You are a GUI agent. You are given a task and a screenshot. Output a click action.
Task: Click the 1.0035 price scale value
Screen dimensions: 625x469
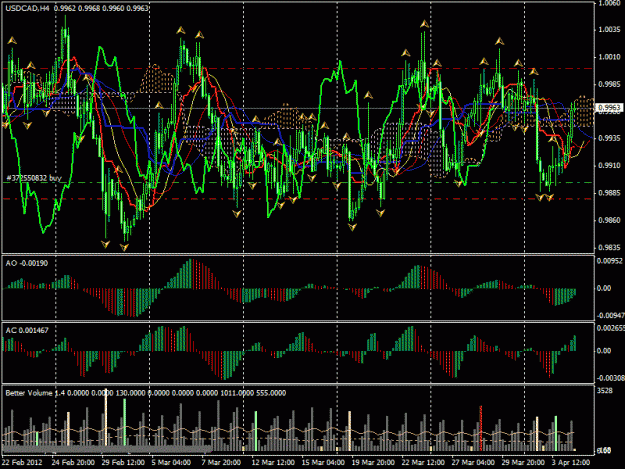(x=609, y=30)
